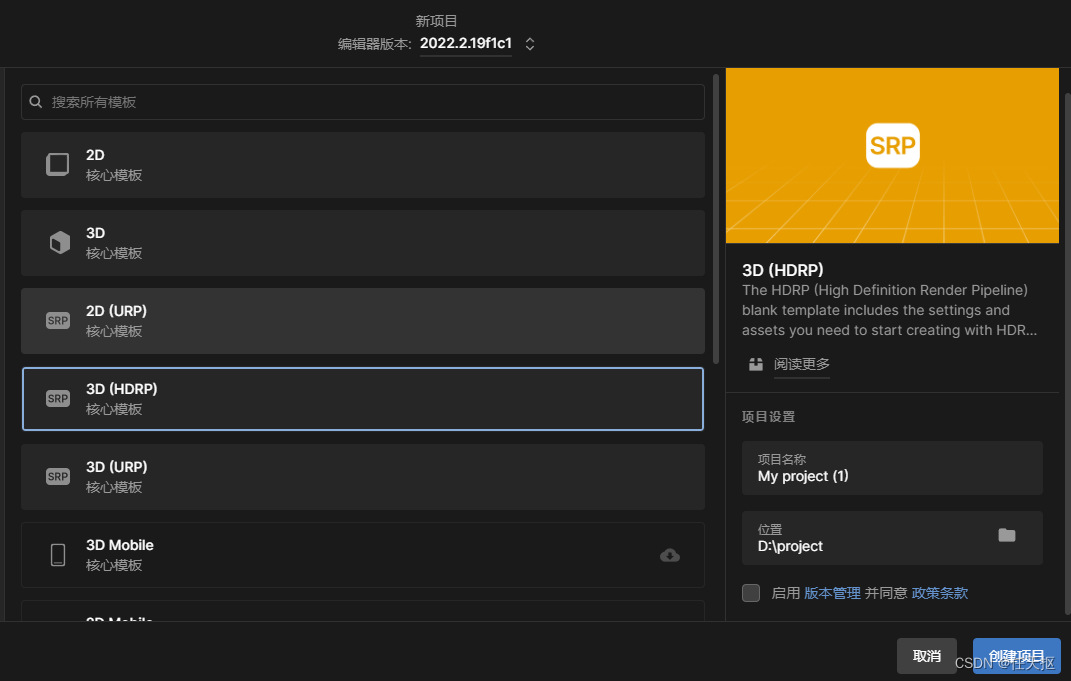Image resolution: width=1071 pixels, height=681 pixels.
Task: Focus the 搜索所有模板 search field
Action: [x=363, y=102]
